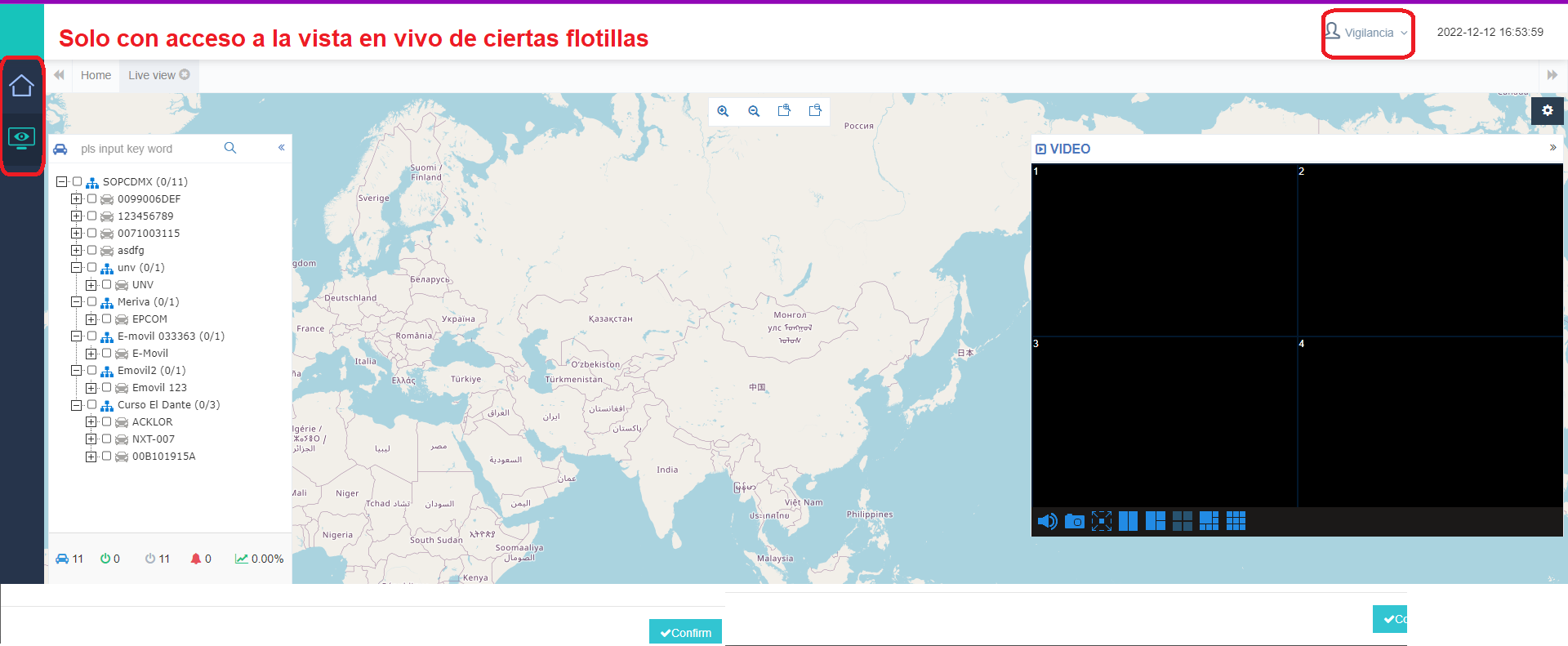Zoom out on the map
The width and height of the screenshot is (1568, 646).
coord(754,111)
